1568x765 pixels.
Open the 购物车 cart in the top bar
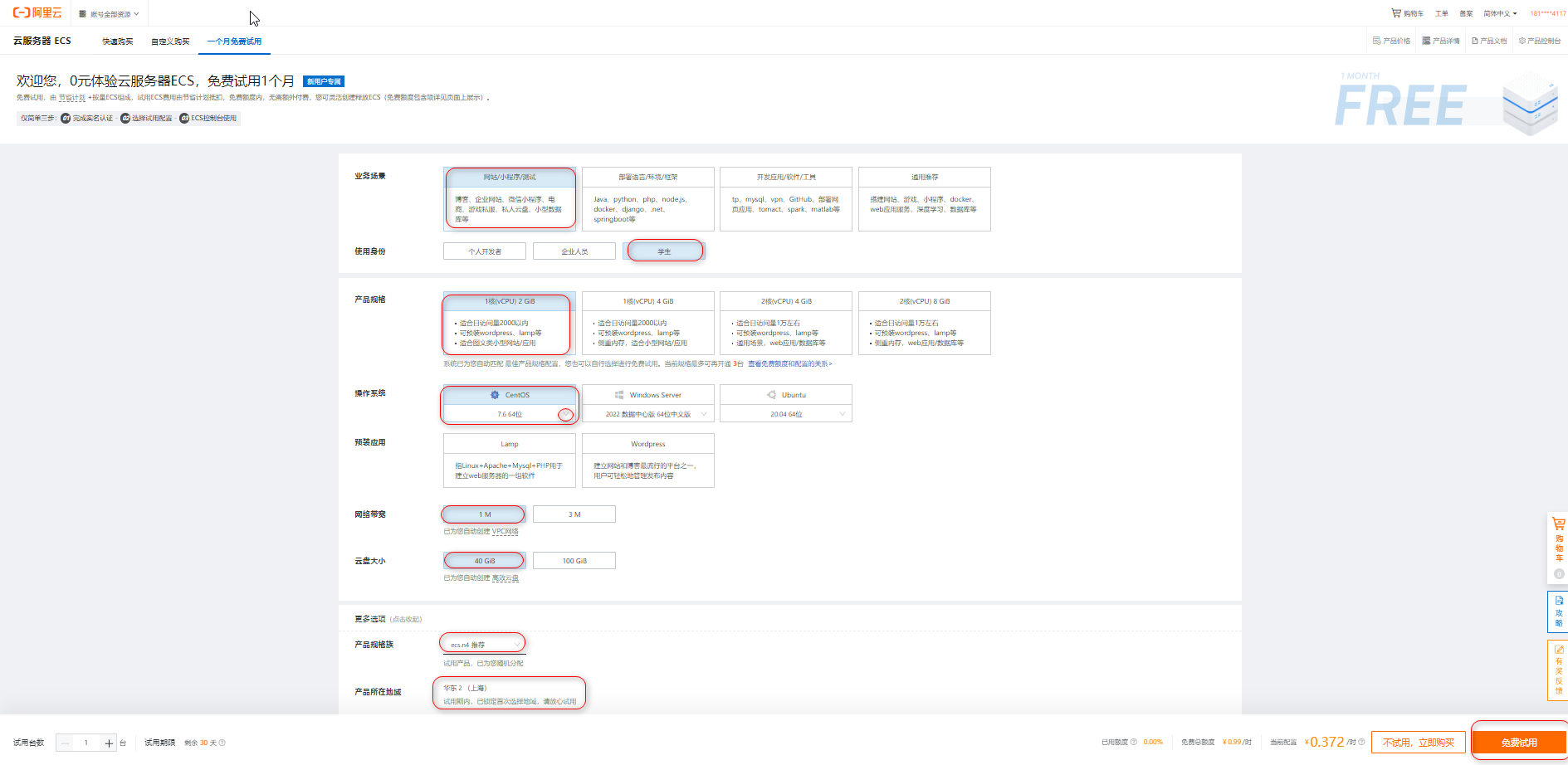[1408, 13]
